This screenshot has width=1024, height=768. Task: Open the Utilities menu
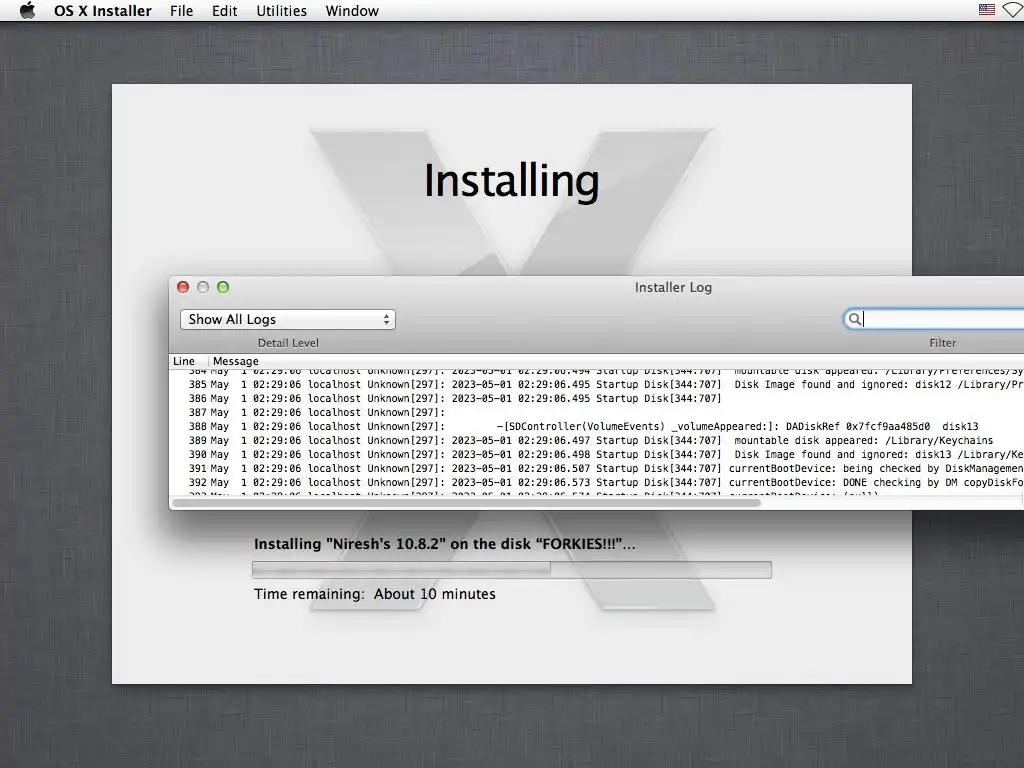[x=281, y=11]
